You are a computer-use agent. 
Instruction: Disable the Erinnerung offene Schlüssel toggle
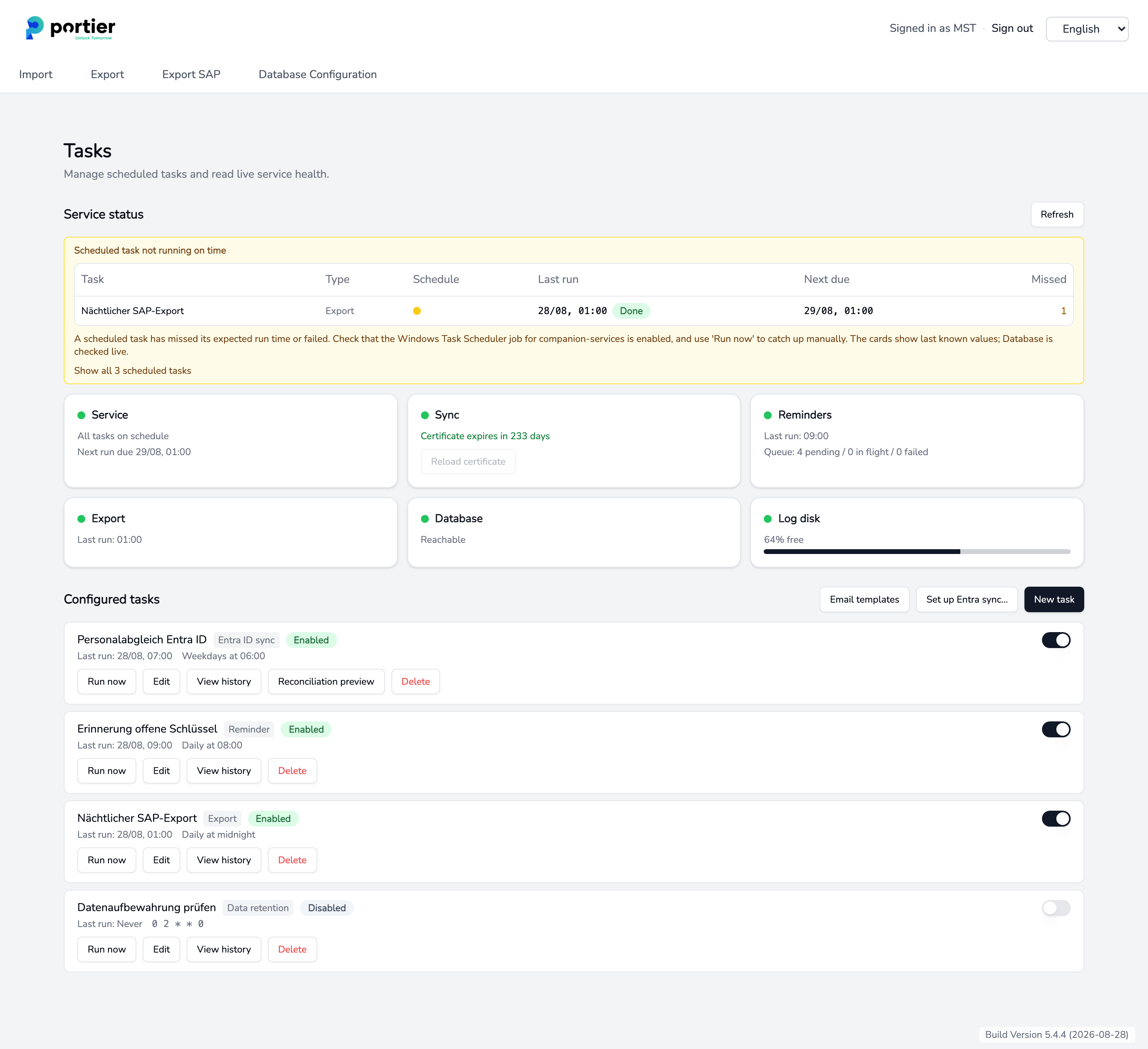(1056, 729)
